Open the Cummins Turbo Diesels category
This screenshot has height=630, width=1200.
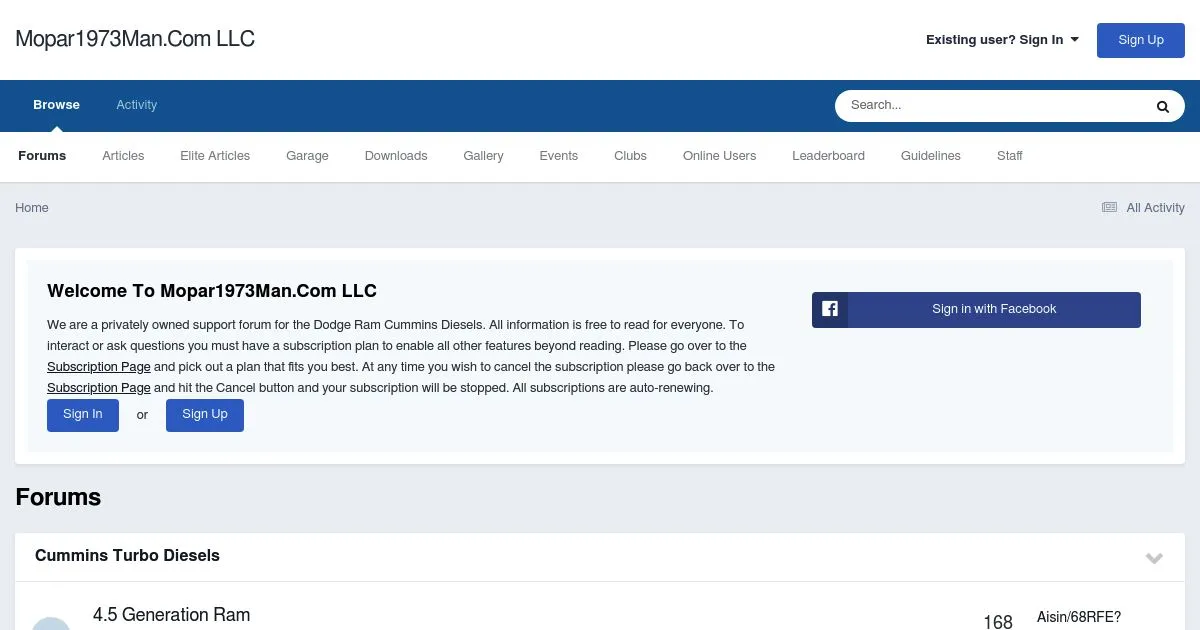[x=127, y=556]
